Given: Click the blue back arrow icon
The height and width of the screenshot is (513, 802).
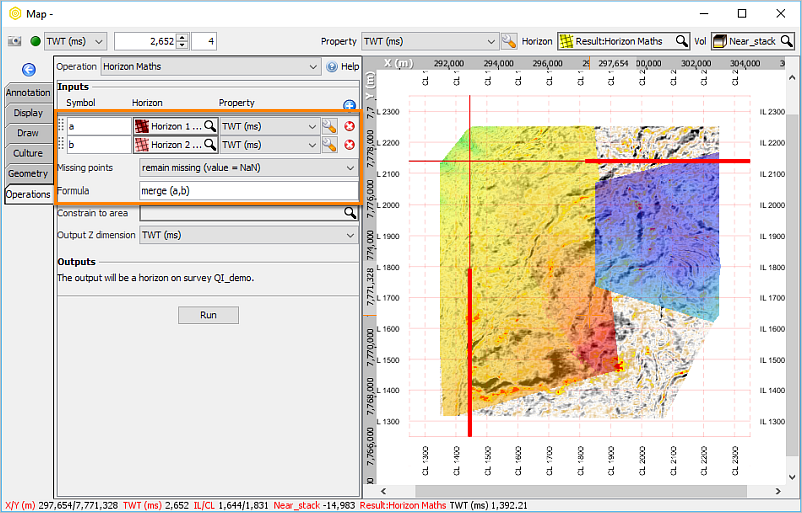Looking at the screenshot, I should click(29, 69).
